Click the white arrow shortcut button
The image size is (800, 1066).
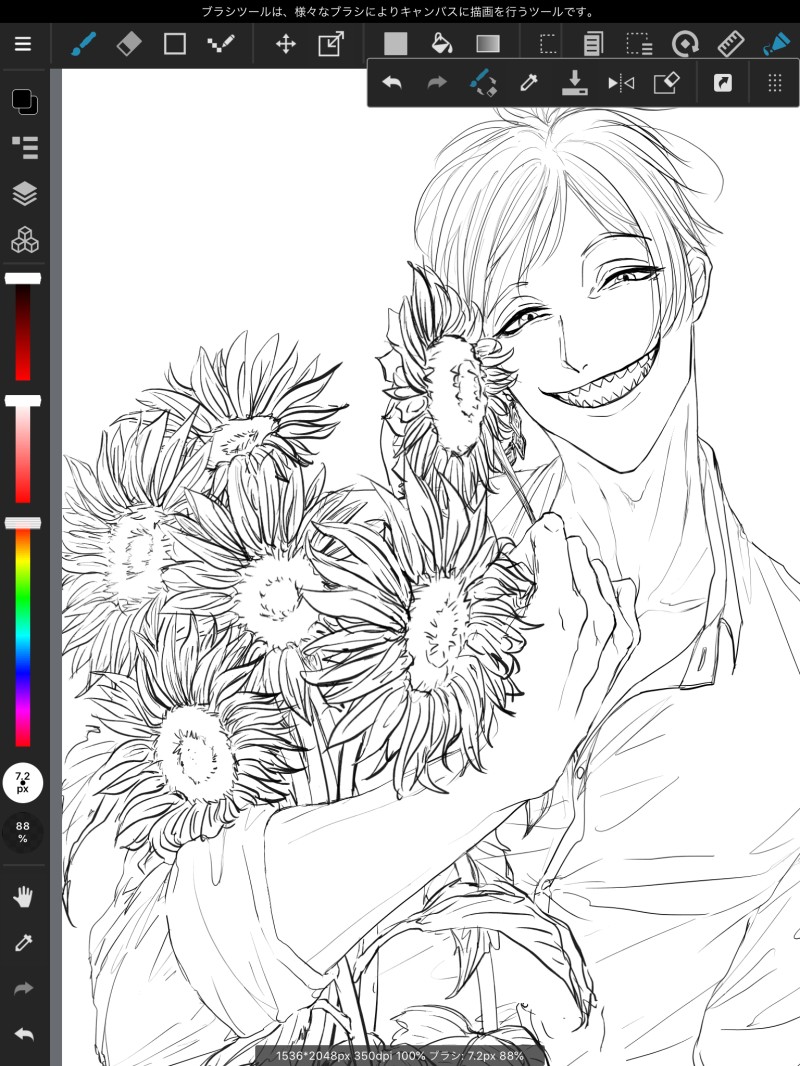[723, 83]
